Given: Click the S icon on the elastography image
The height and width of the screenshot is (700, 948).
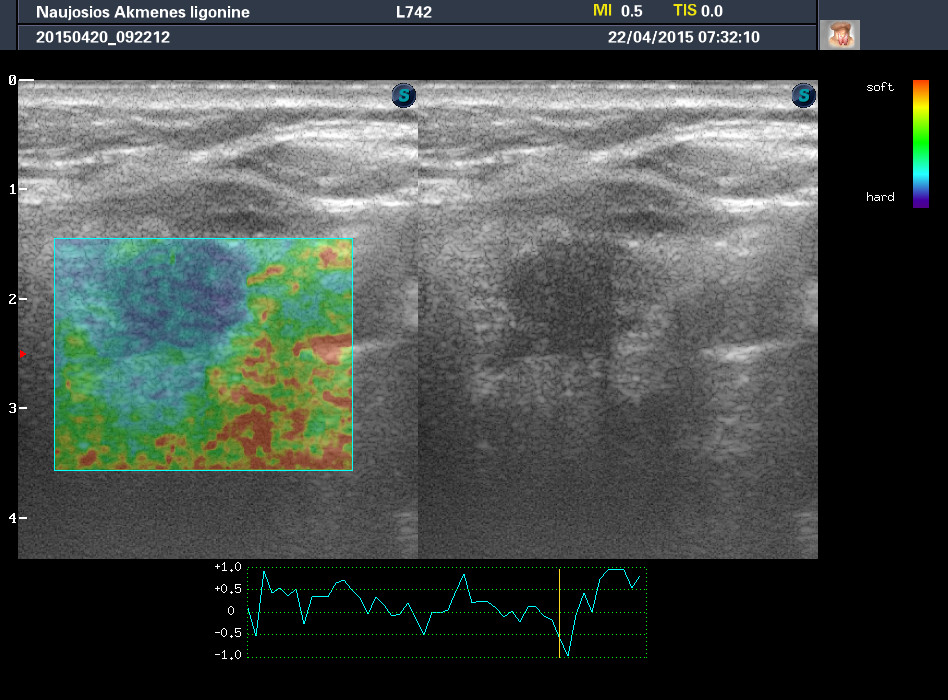Looking at the screenshot, I should coord(403,96).
